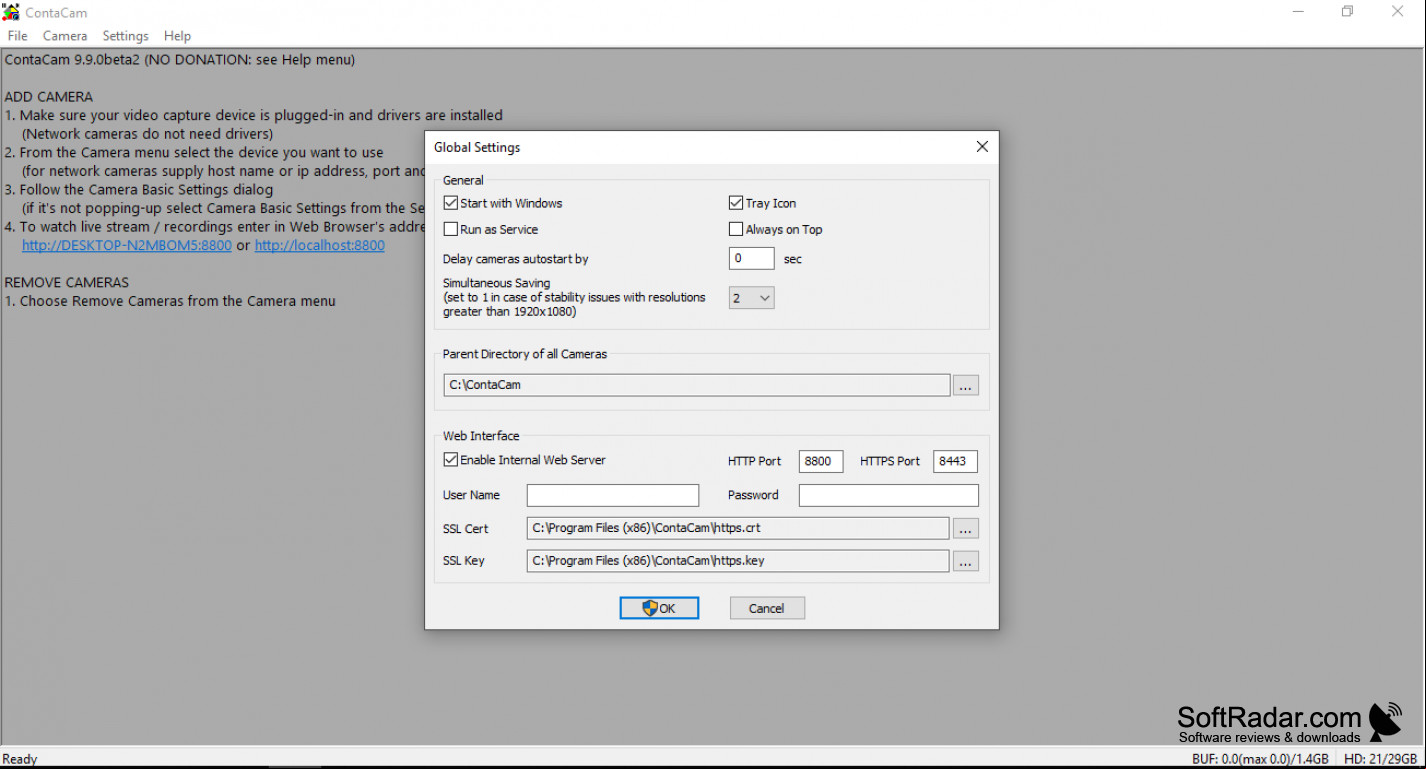Click the Delay cameras autostart by label
Viewport: 1426px width, 769px height.
[516, 259]
